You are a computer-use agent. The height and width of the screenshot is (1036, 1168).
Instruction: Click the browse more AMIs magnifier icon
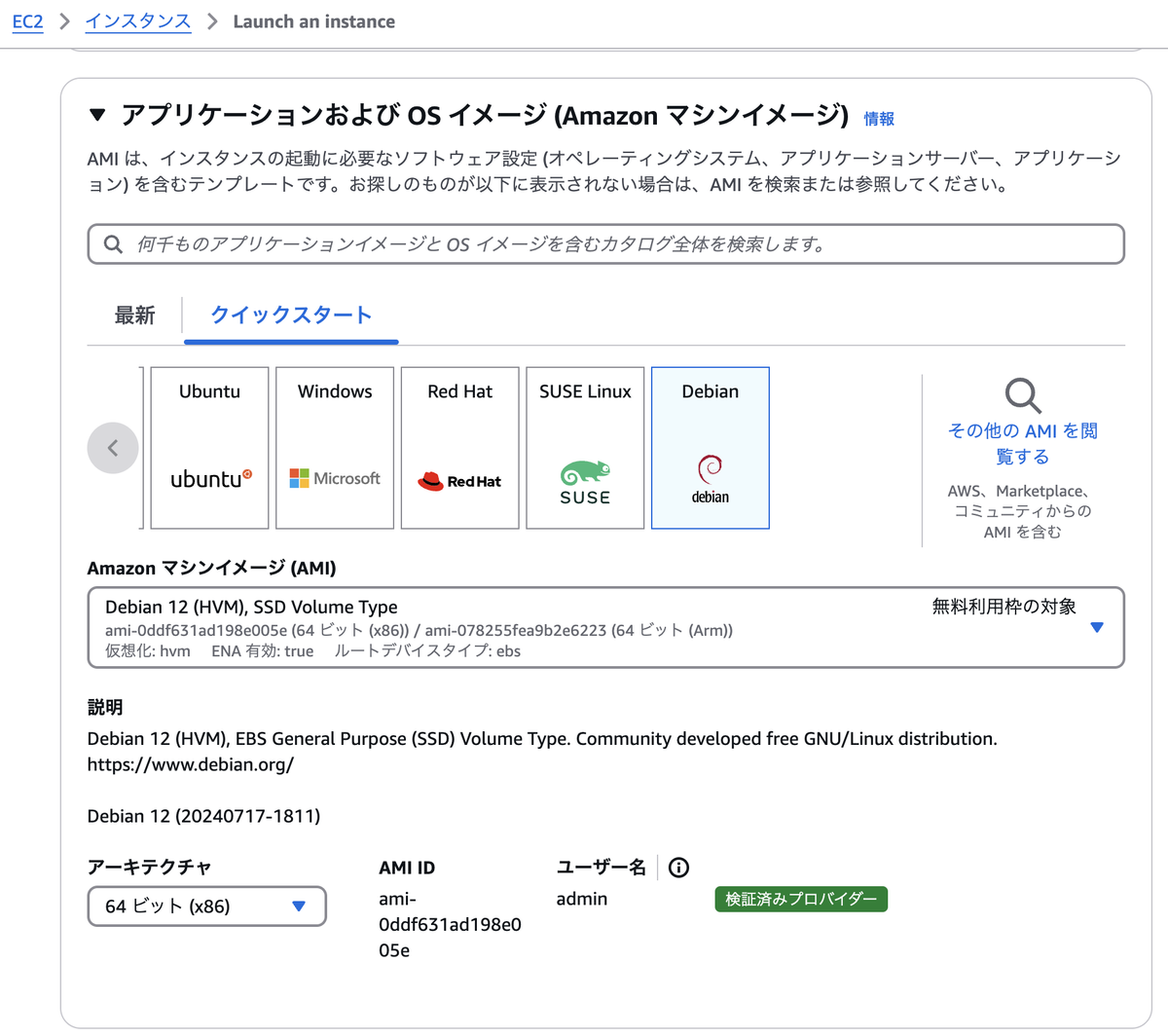[1023, 395]
